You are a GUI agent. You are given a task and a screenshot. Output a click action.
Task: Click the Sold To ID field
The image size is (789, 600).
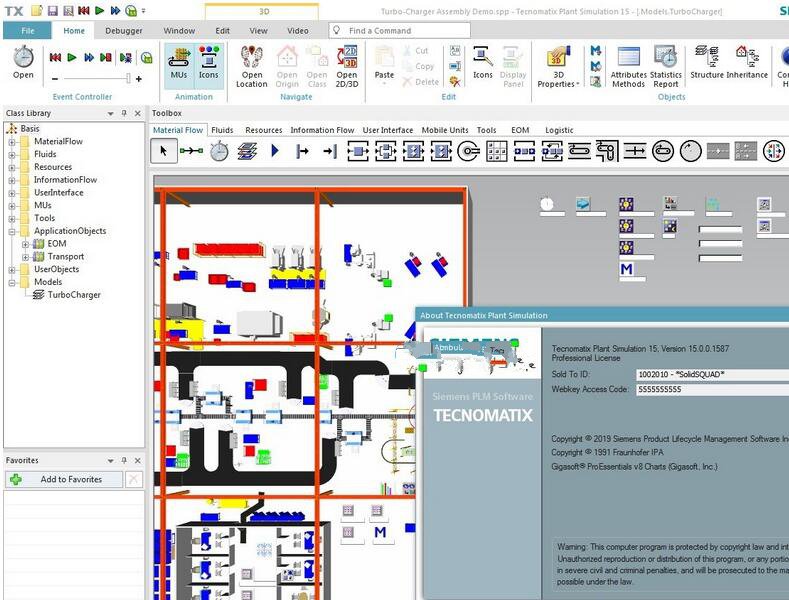(712, 374)
